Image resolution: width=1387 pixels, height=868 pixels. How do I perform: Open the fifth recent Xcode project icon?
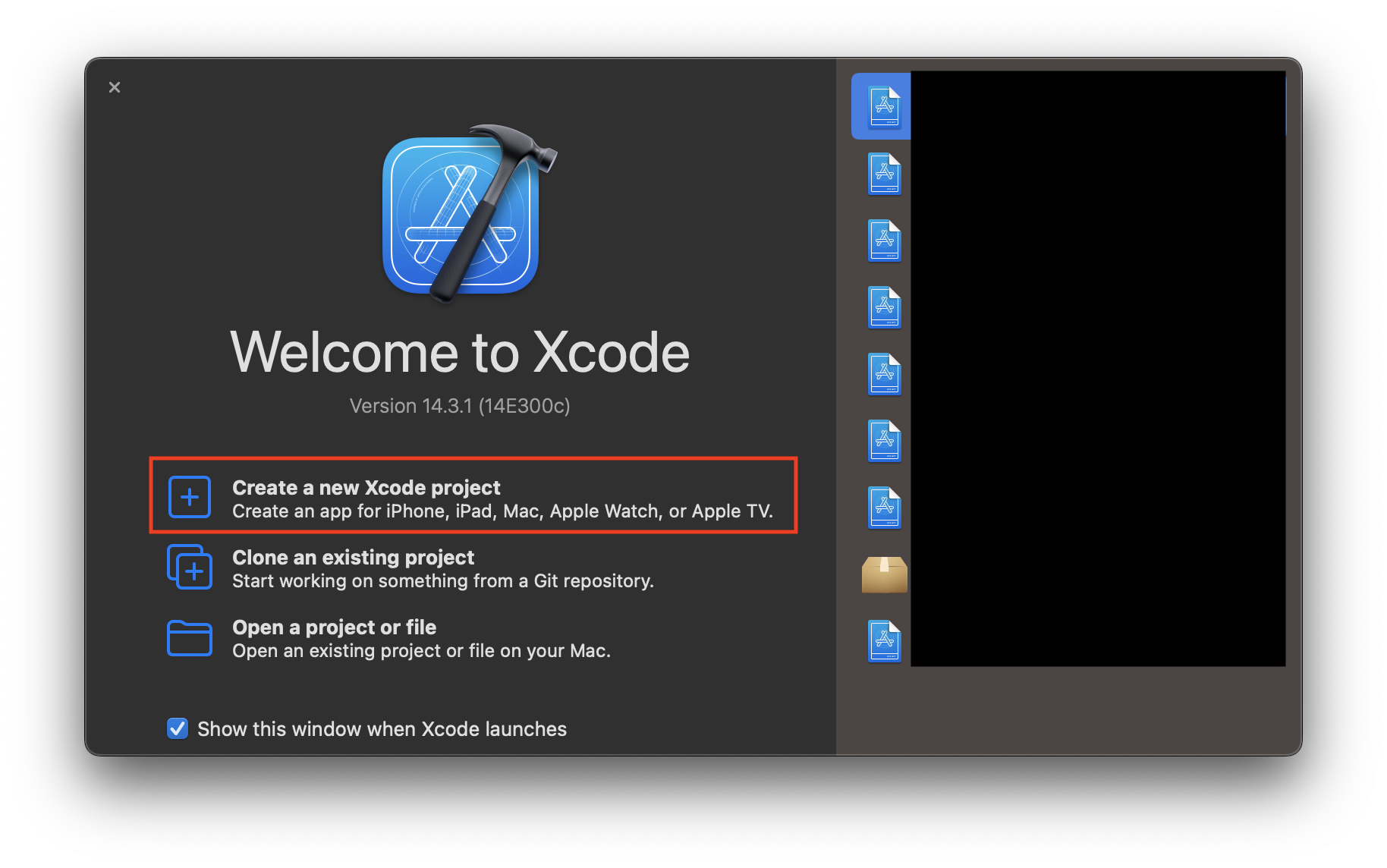[x=884, y=374]
